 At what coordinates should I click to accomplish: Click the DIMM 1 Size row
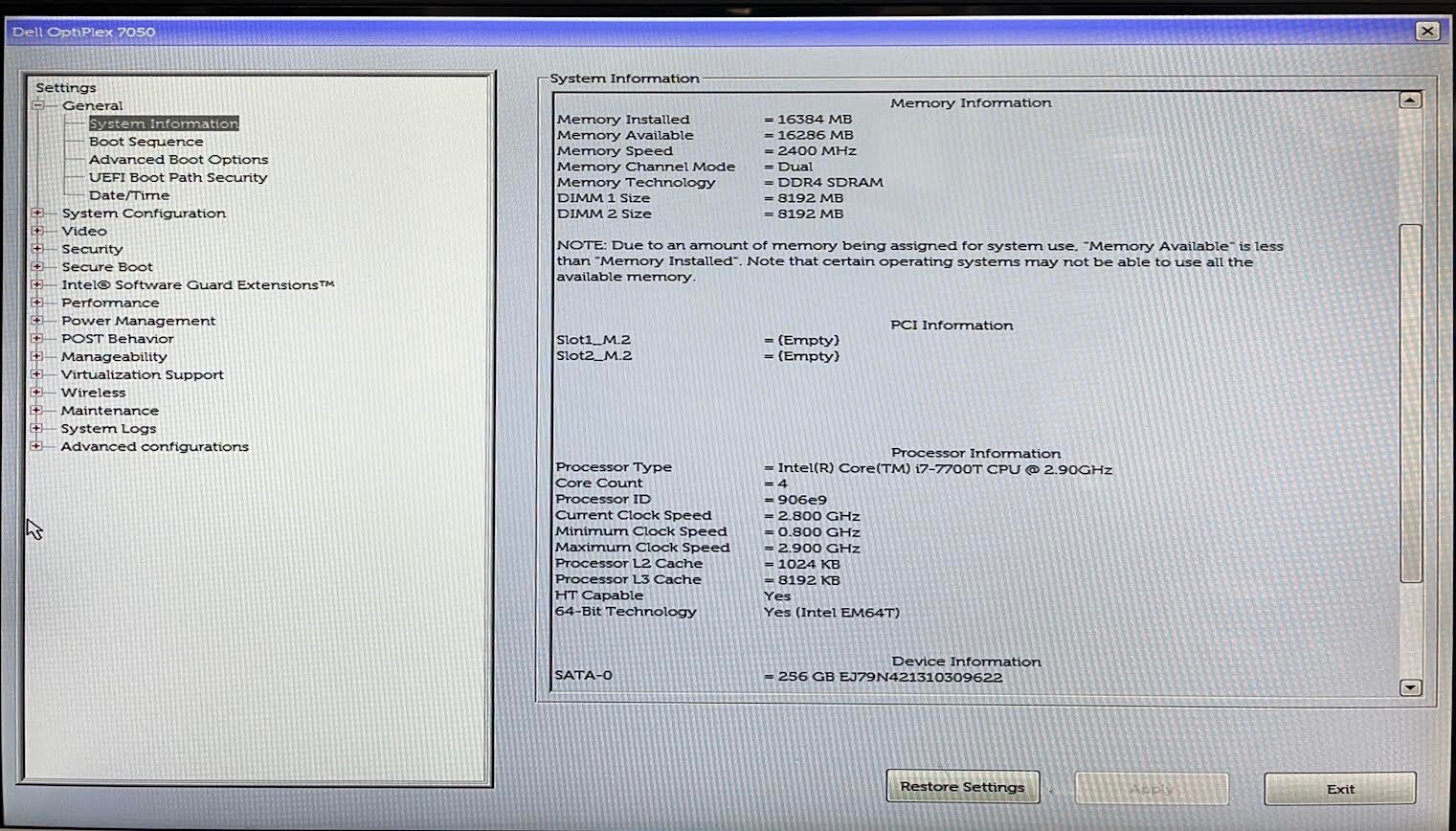pyautogui.click(x=700, y=198)
